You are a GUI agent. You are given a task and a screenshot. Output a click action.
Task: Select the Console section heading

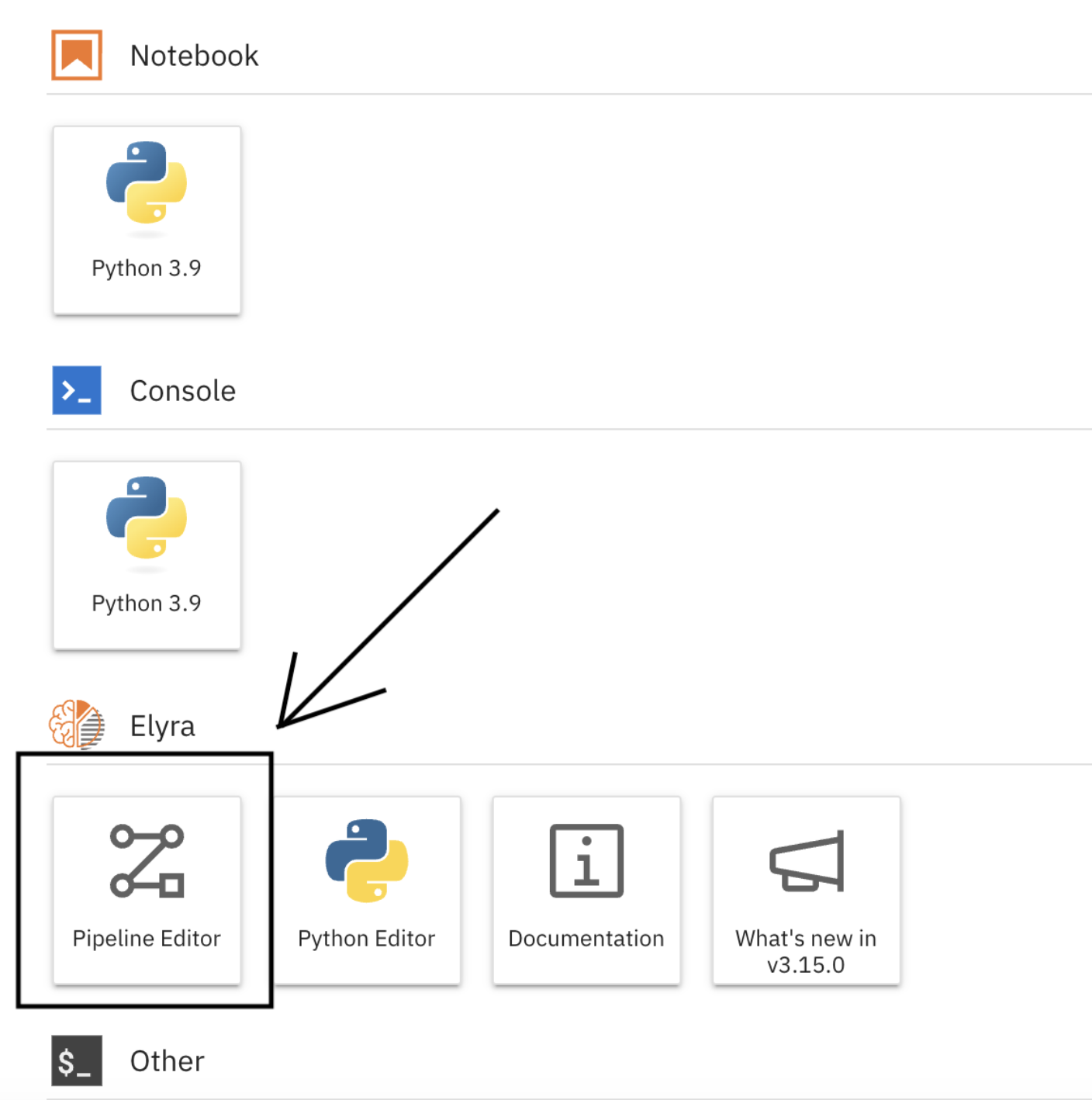182,391
